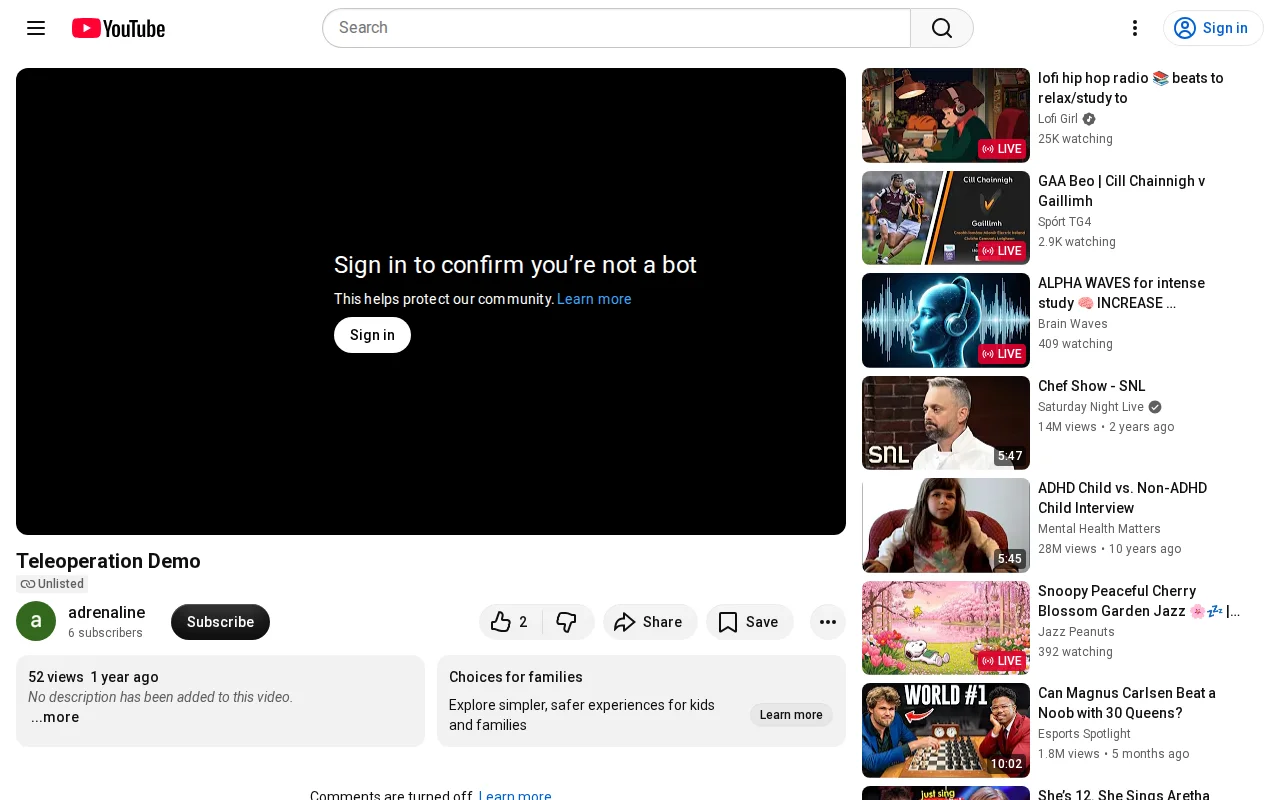Image resolution: width=1280 pixels, height=800 pixels.
Task: Open the hamburger guide menu
Action: 36,28
